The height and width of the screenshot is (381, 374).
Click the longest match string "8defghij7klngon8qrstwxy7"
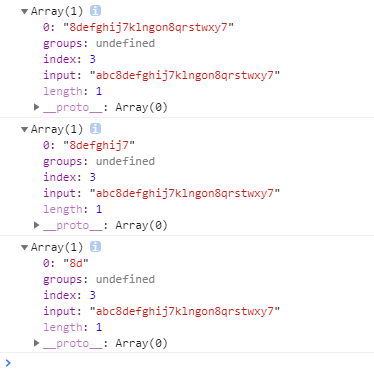pyautogui.click(x=149, y=27)
